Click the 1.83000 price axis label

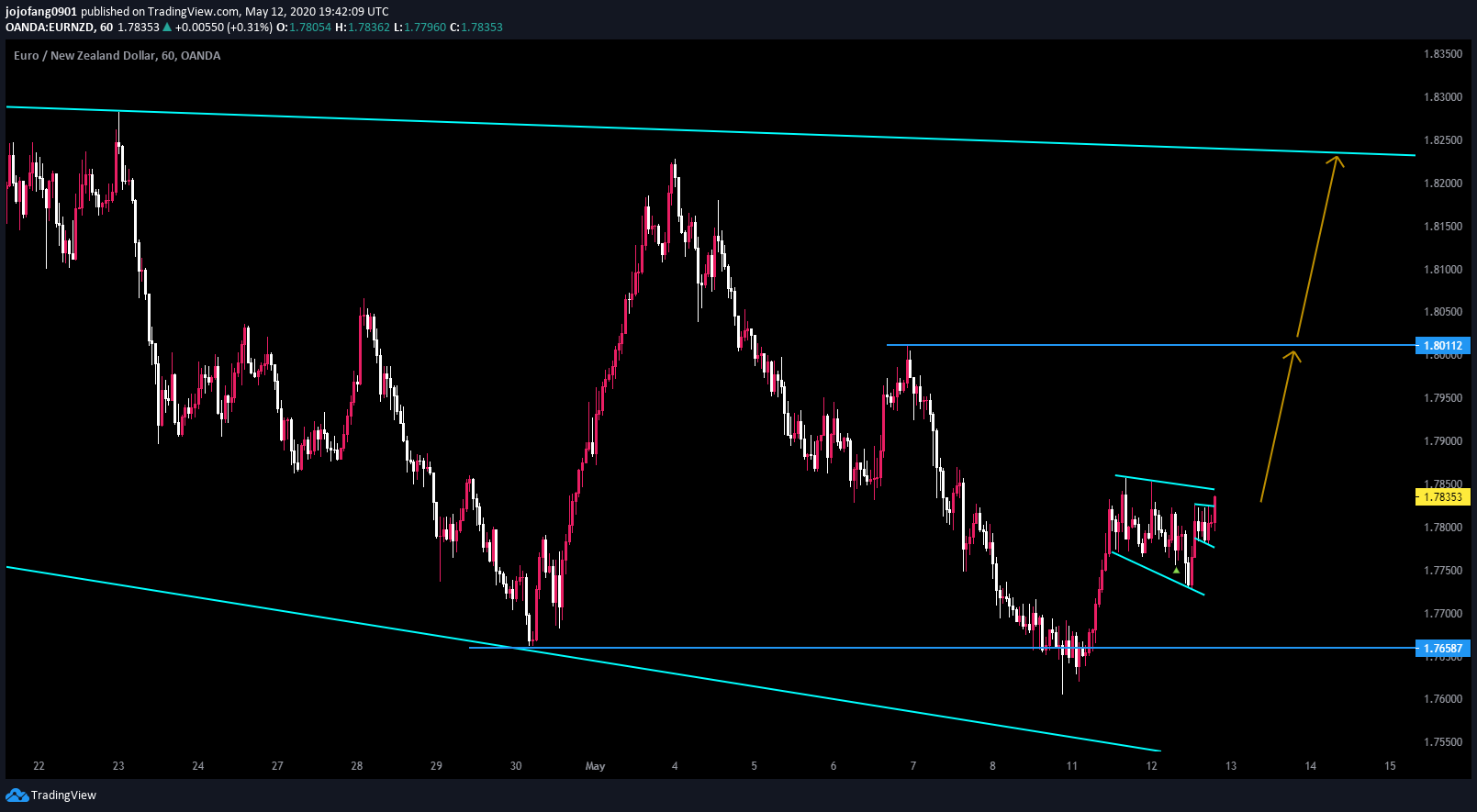(1443, 97)
